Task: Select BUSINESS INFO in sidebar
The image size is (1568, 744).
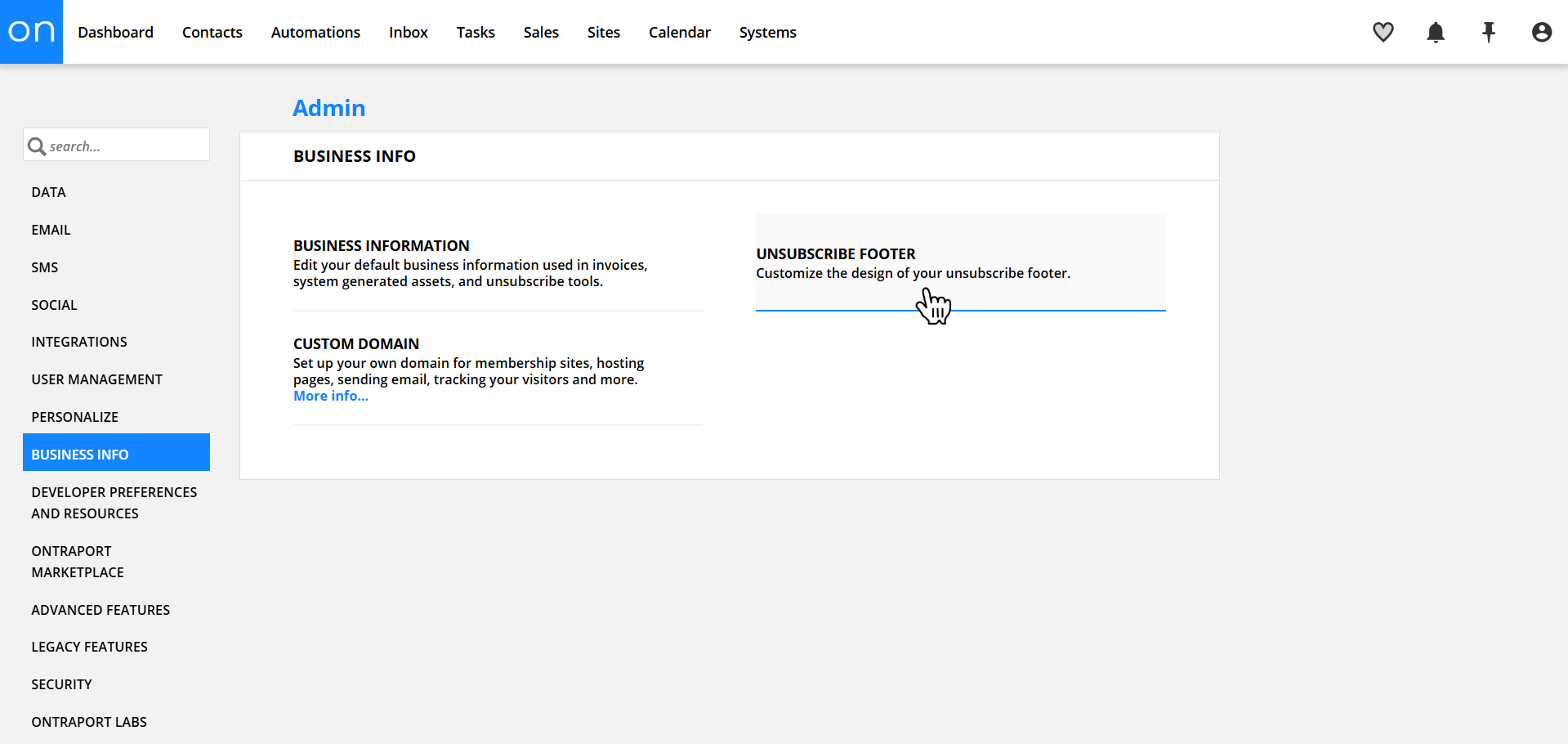Action: coord(117,452)
